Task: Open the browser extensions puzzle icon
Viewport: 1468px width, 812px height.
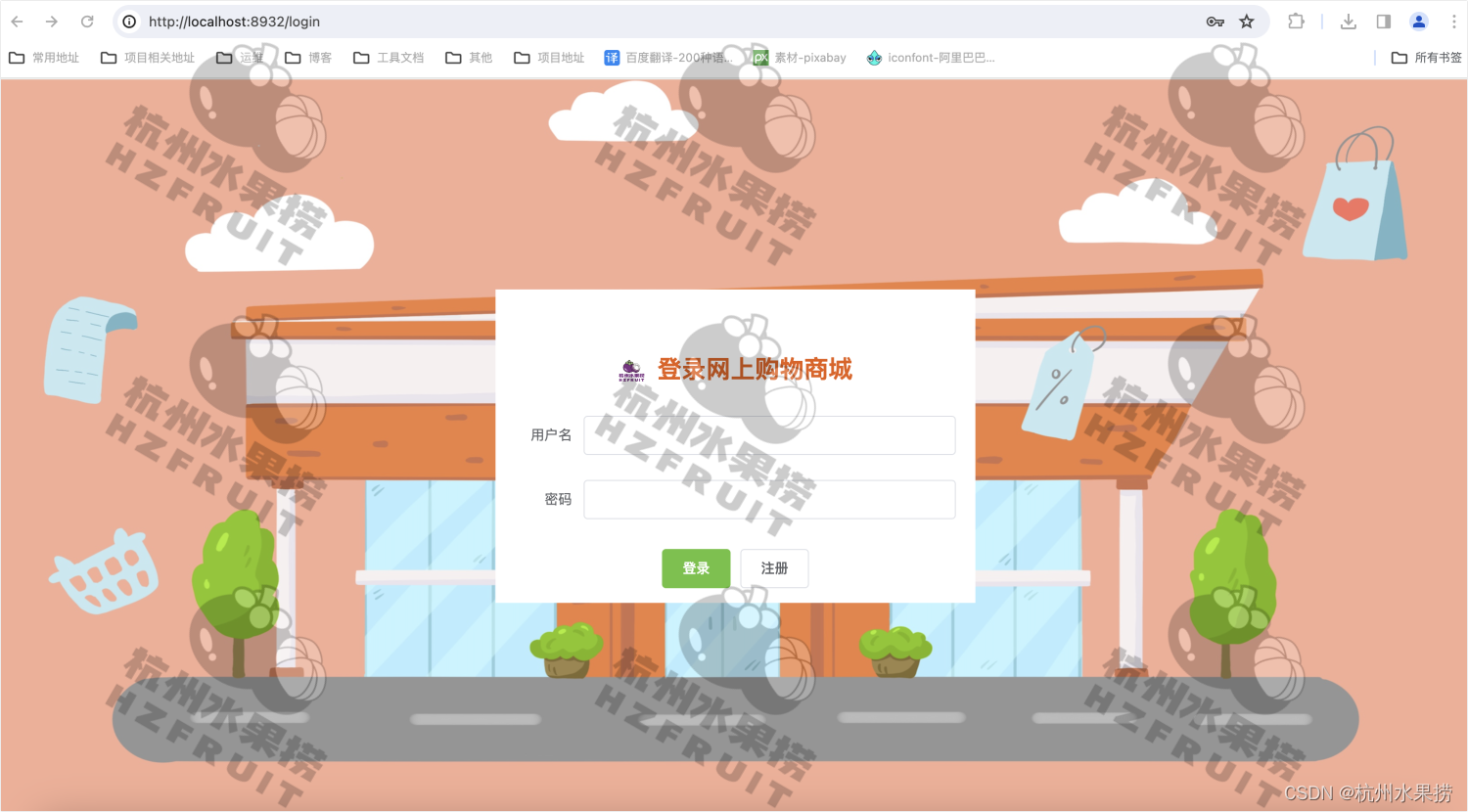Action: (1296, 22)
